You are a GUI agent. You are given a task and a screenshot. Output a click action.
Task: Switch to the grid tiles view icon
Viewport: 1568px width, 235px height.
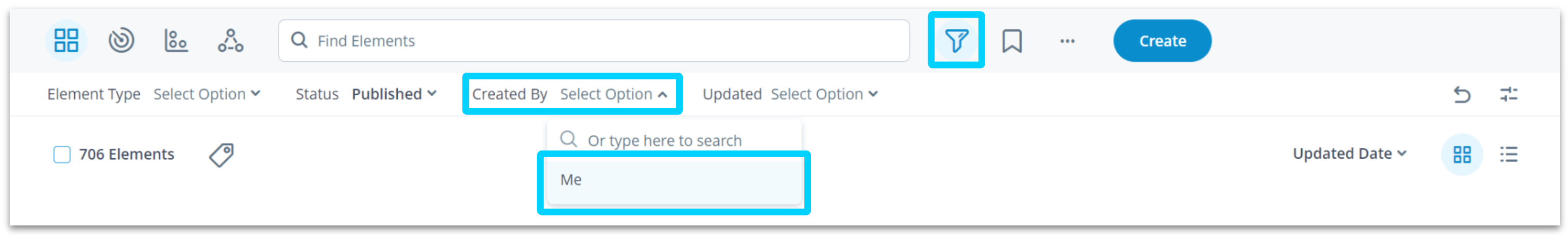(66, 41)
